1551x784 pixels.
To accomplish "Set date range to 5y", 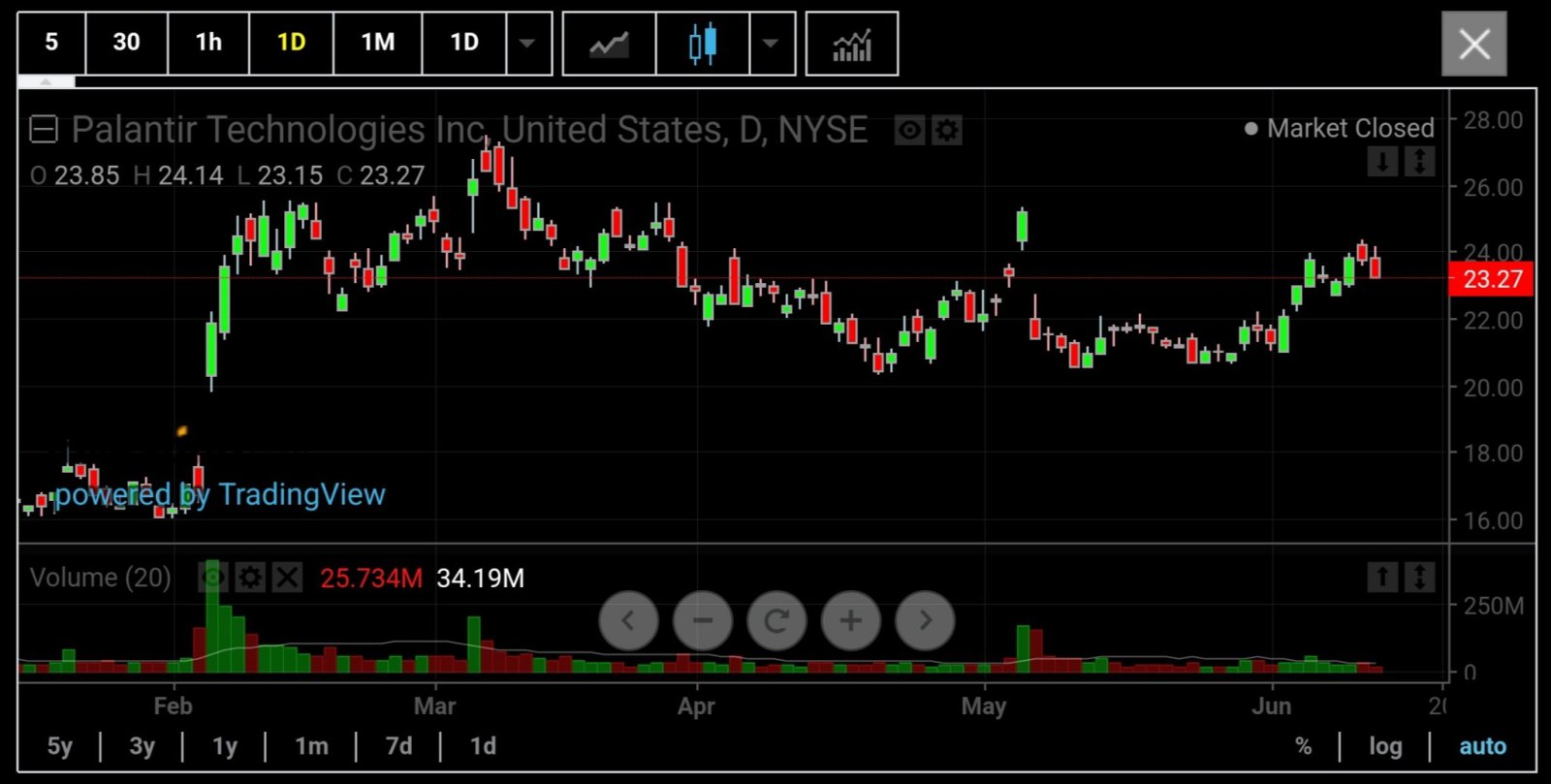I will click(x=60, y=746).
